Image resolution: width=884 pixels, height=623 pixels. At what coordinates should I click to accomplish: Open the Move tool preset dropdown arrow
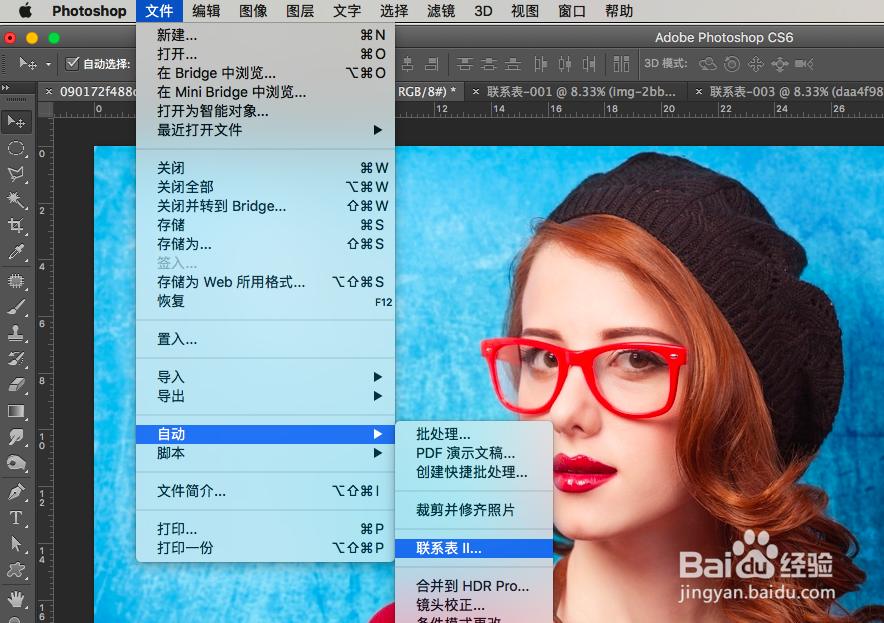48,64
